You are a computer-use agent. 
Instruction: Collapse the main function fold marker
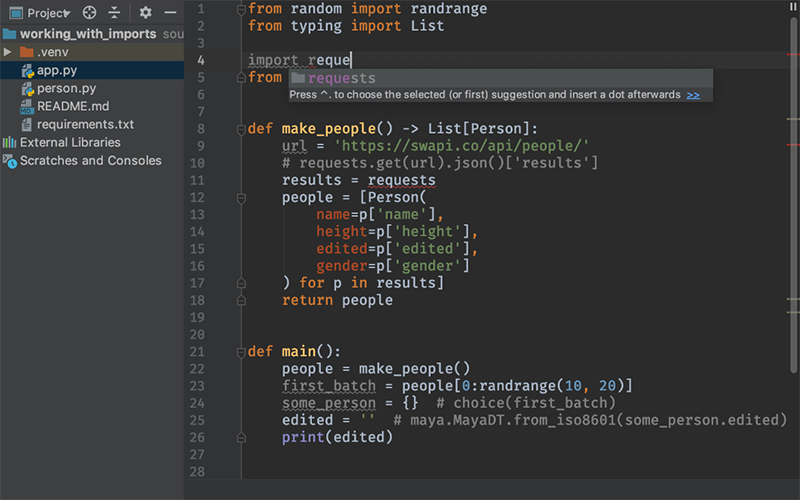click(241, 351)
